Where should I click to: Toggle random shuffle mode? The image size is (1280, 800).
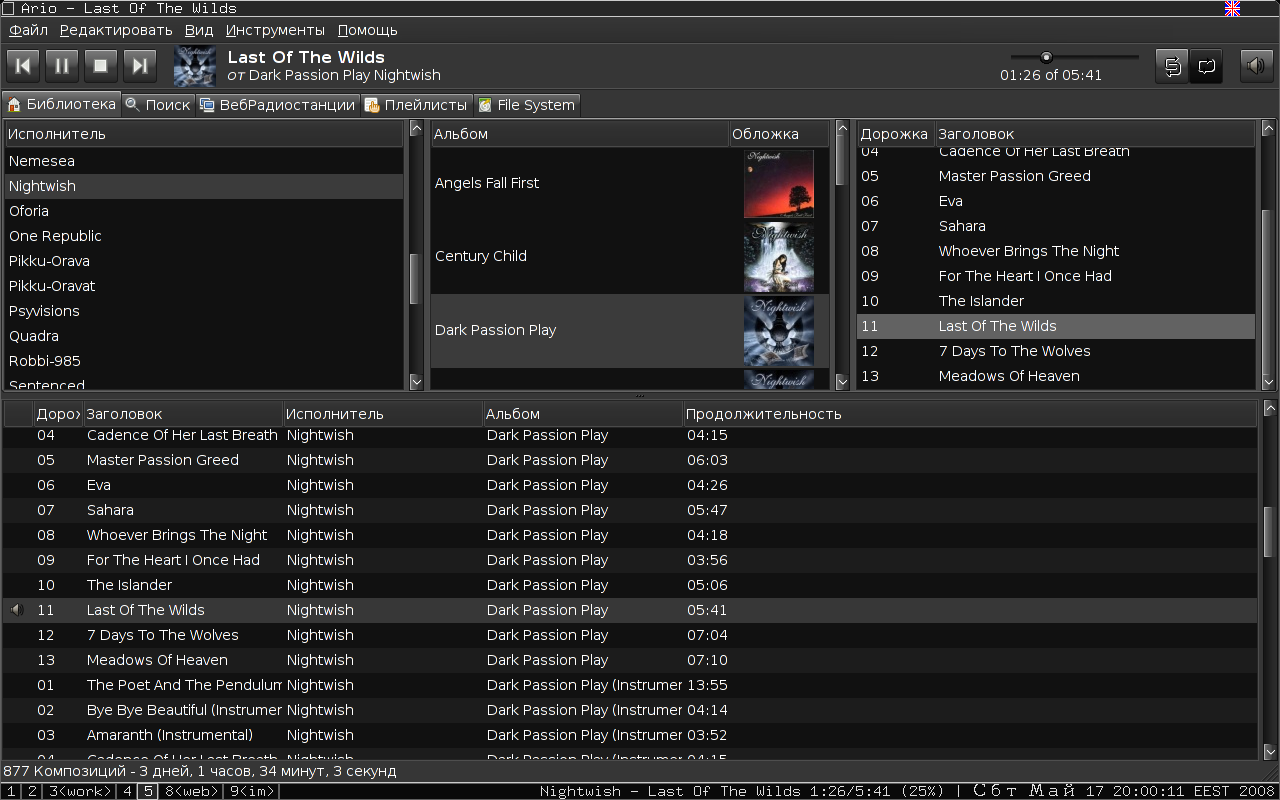coord(1172,66)
